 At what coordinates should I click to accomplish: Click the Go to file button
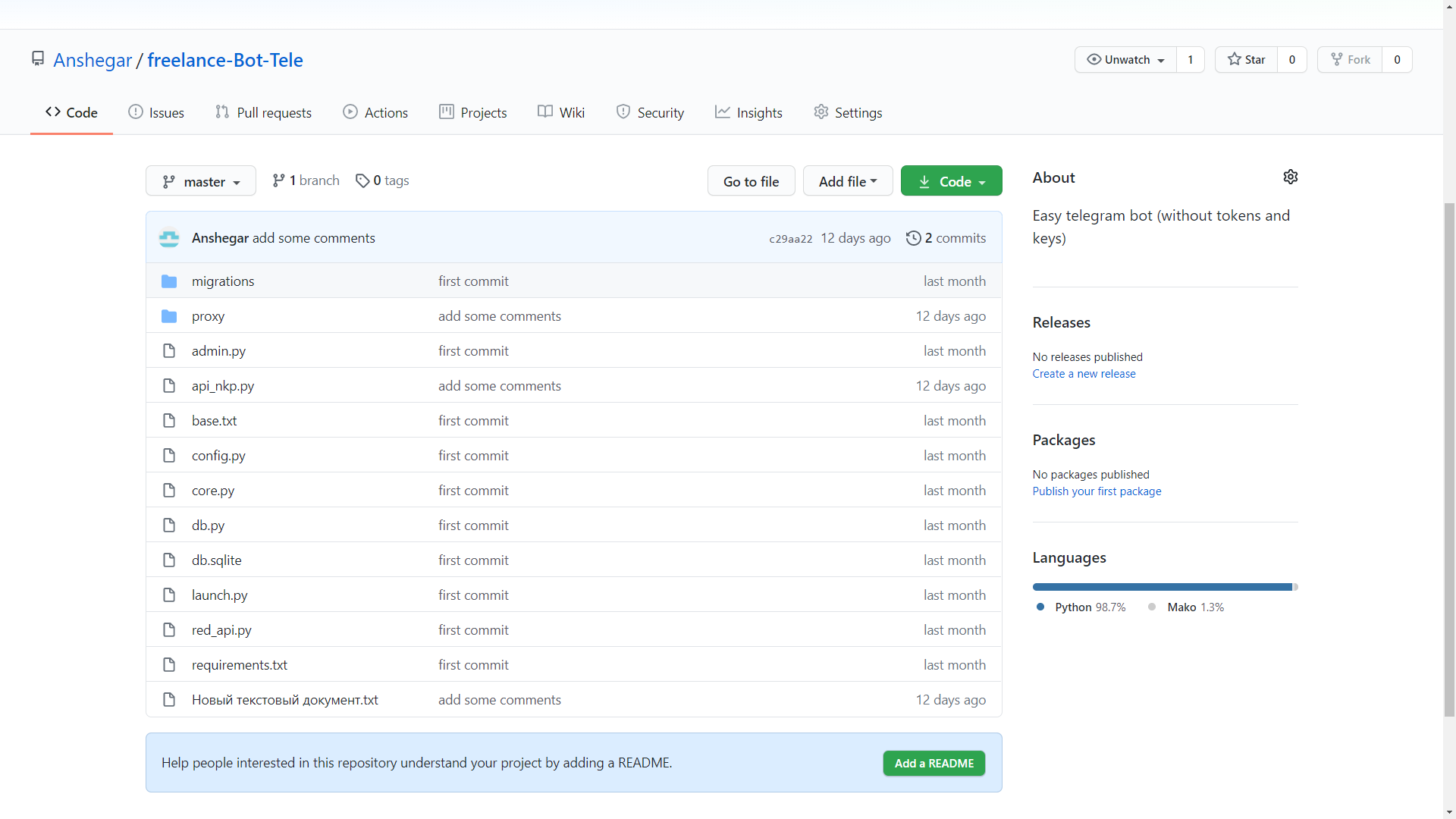pyautogui.click(x=751, y=181)
